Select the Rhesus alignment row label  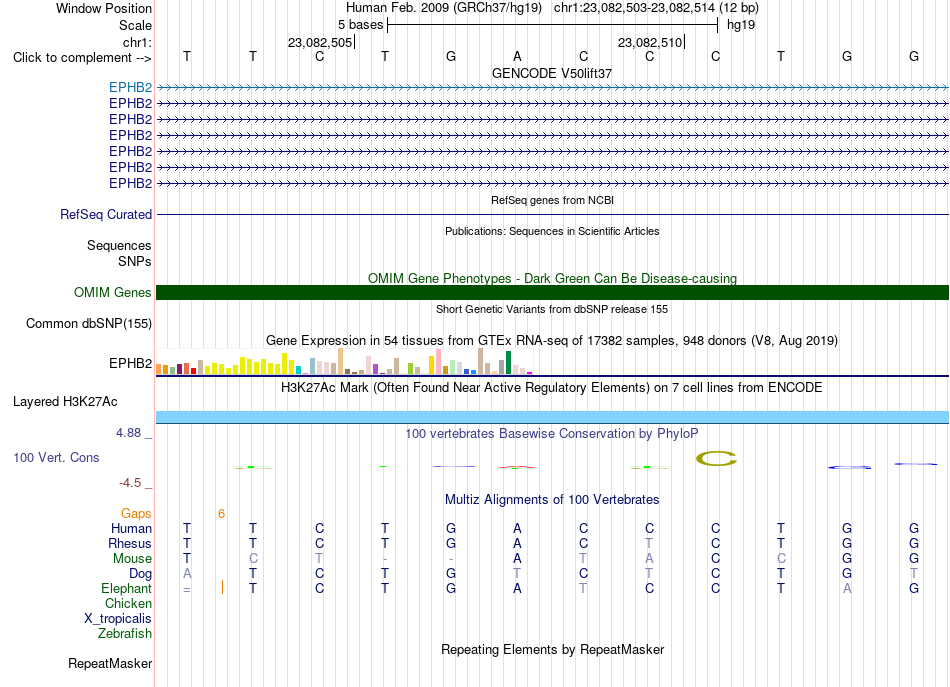coord(130,543)
